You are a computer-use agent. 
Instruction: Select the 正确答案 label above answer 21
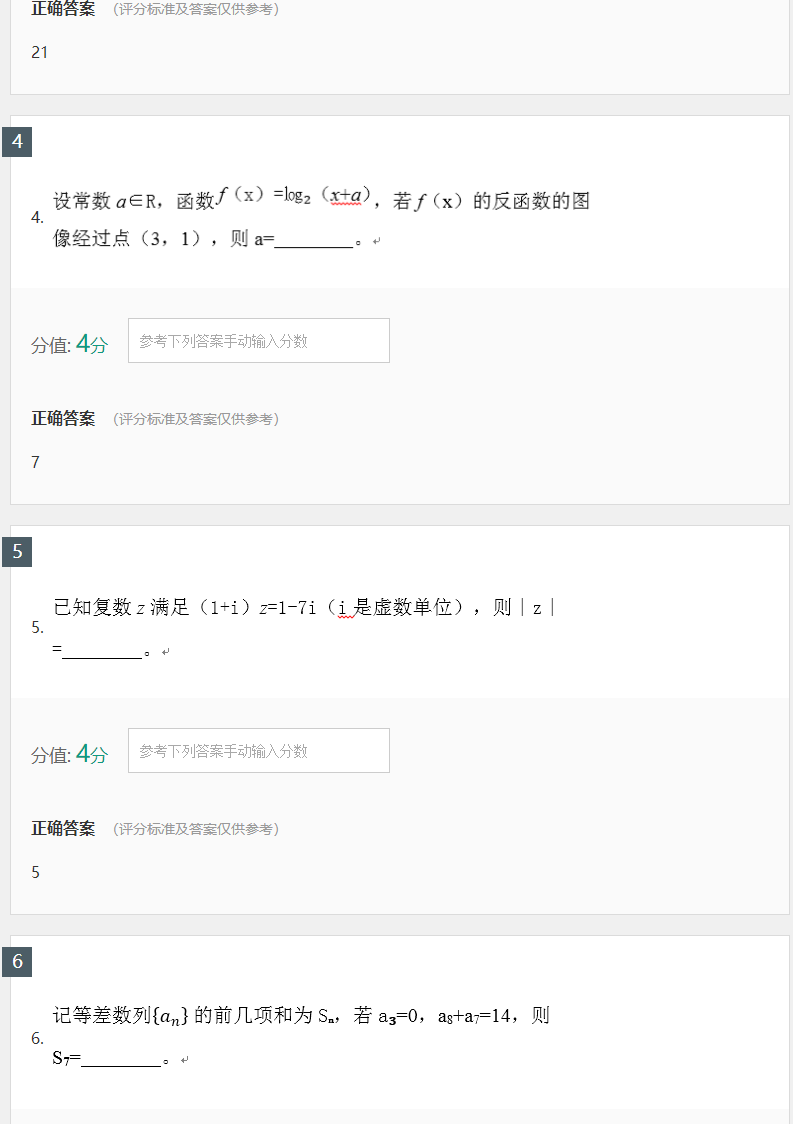click(62, 9)
